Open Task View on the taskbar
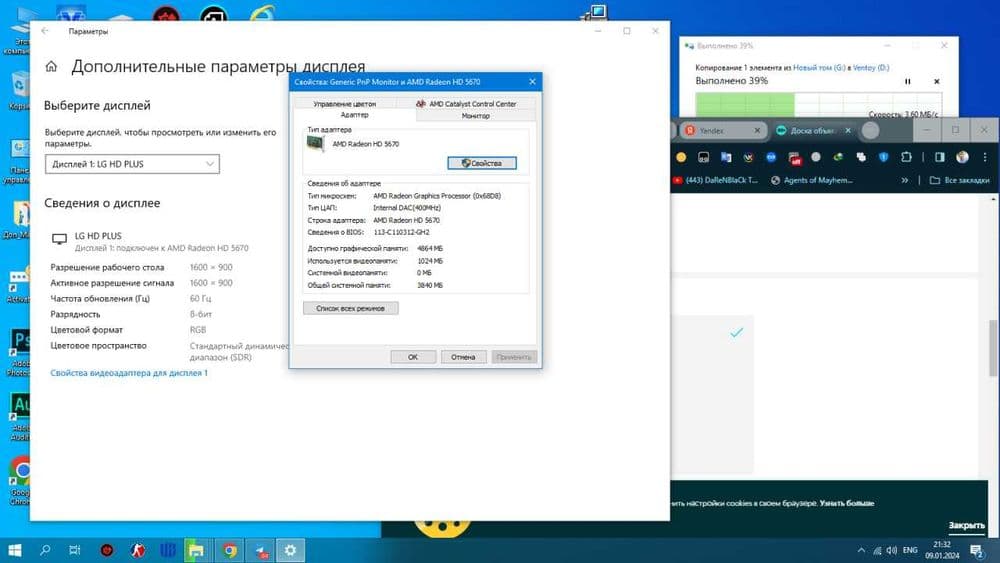The image size is (1000, 563). pyautogui.click(x=75, y=550)
